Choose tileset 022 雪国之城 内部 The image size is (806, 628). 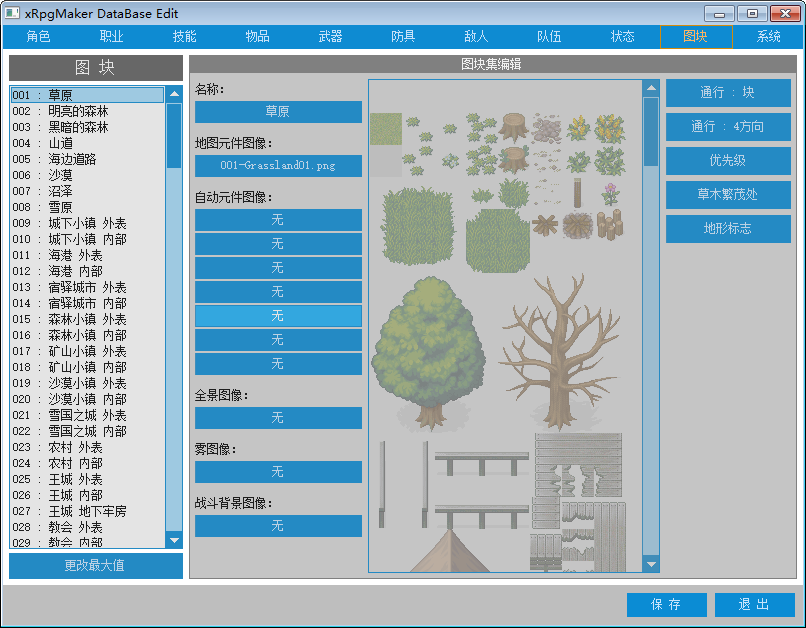tap(87, 431)
